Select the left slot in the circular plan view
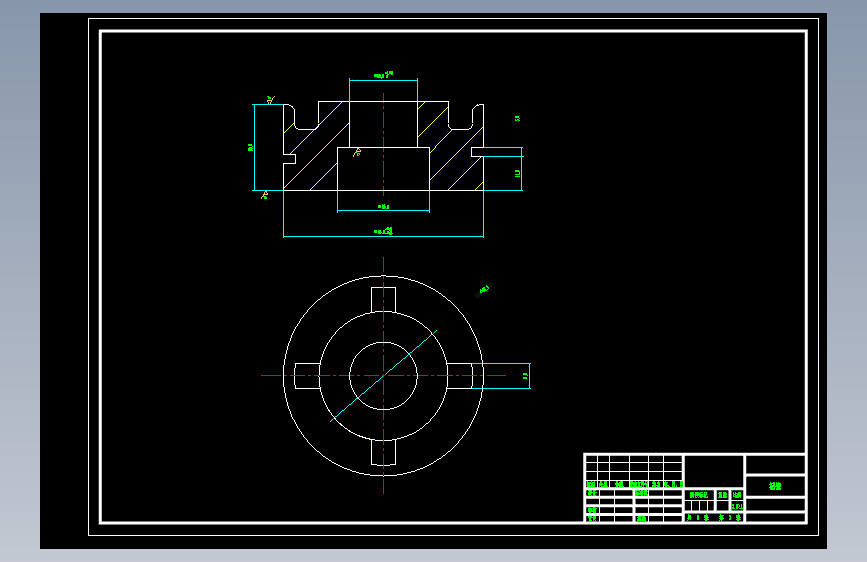This screenshot has width=867, height=562. coord(307,376)
